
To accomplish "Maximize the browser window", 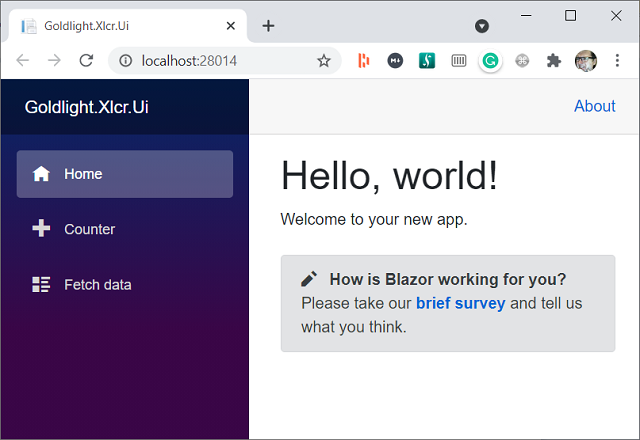I will pos(570,16).
